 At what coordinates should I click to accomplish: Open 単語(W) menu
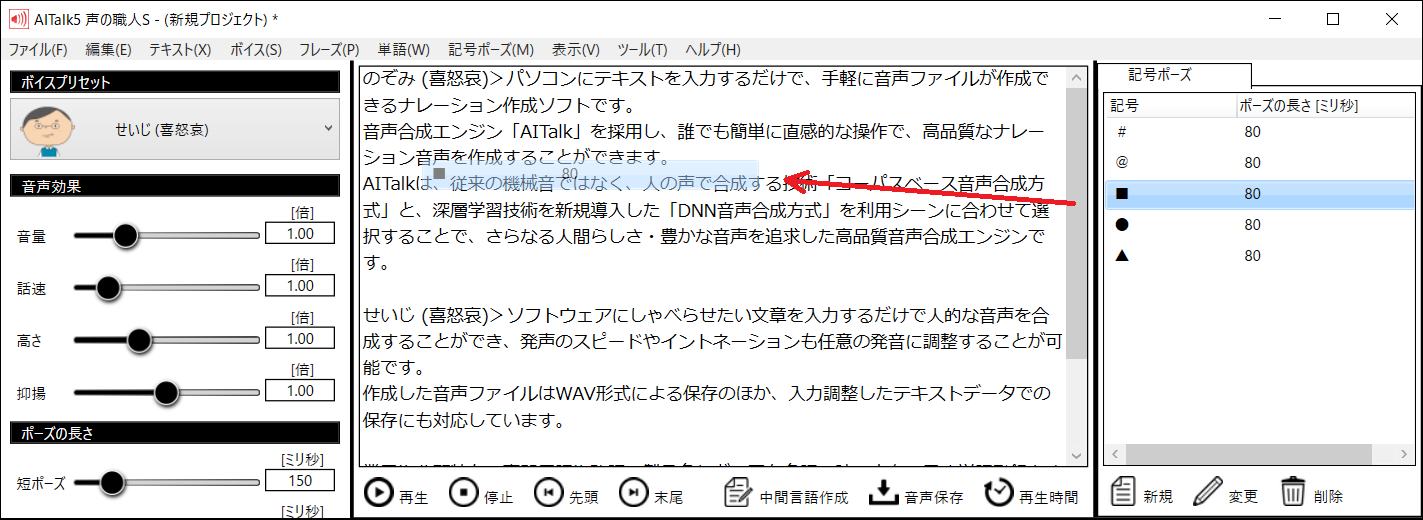pos(404,50)
